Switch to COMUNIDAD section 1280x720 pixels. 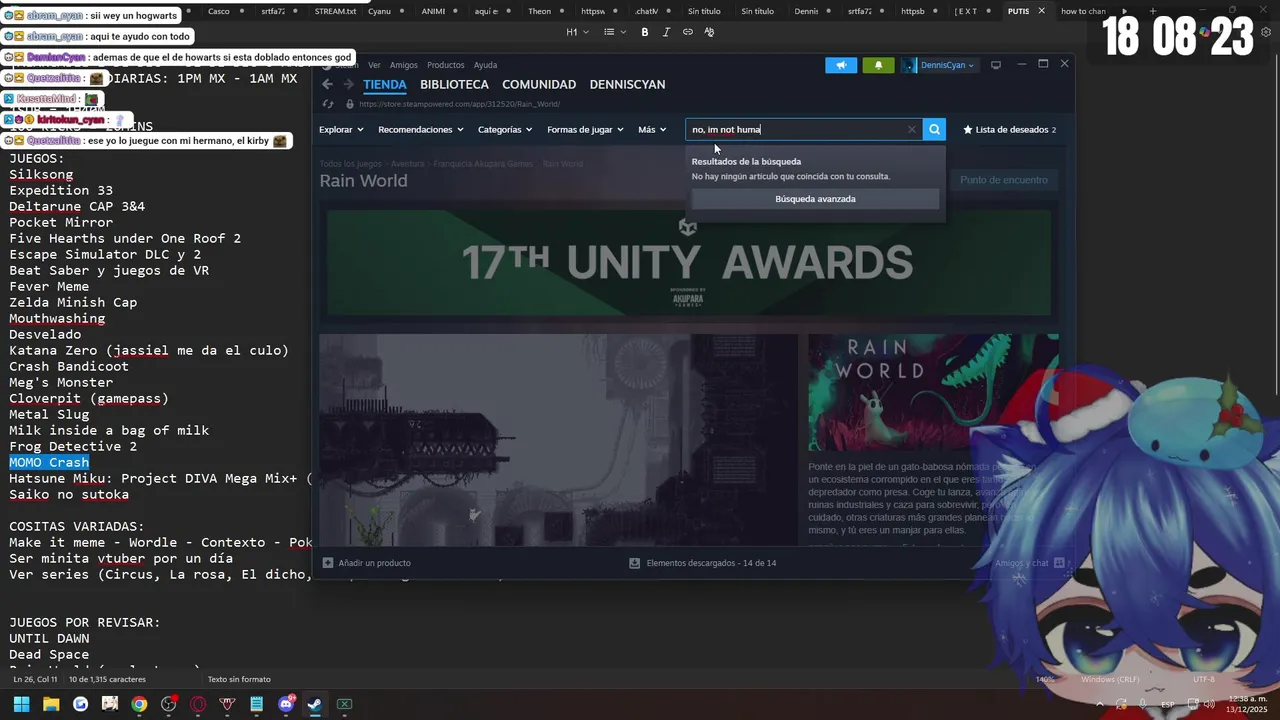coord(539,84)
